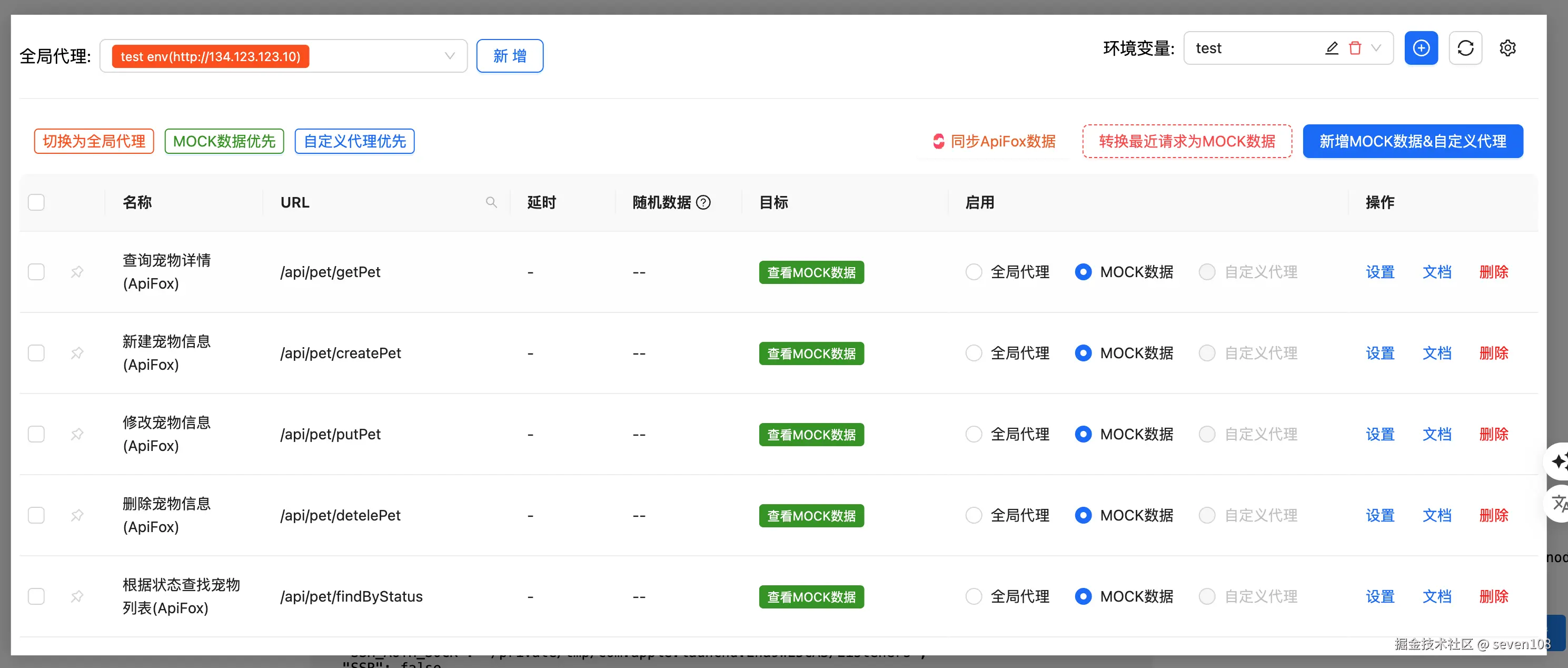Click the help question mark beside 随机数据

pos(703,202)
